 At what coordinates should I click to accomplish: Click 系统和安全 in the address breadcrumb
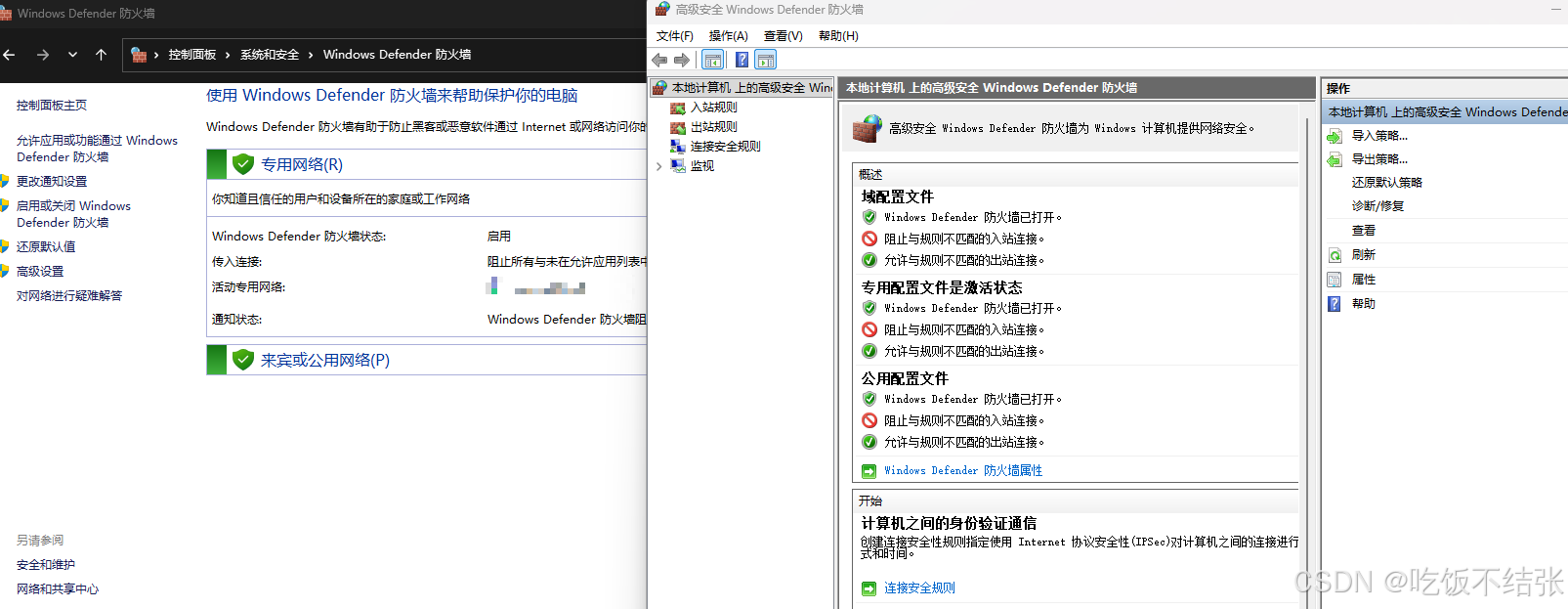click(270, 55)
